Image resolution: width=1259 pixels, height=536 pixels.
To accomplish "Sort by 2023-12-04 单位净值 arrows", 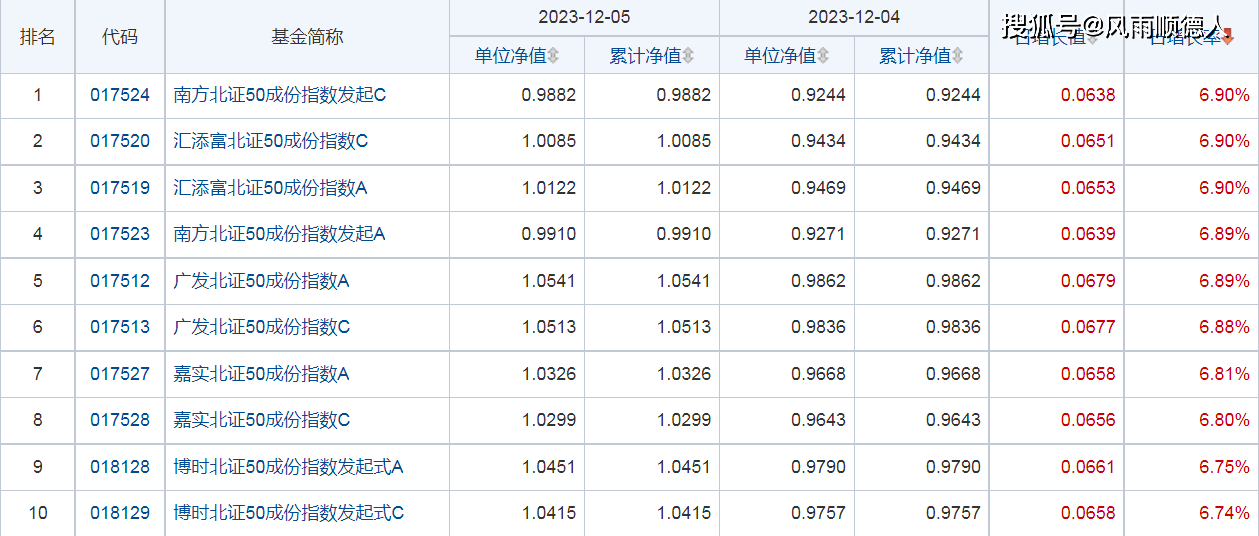I will click(x=823, y=56).
